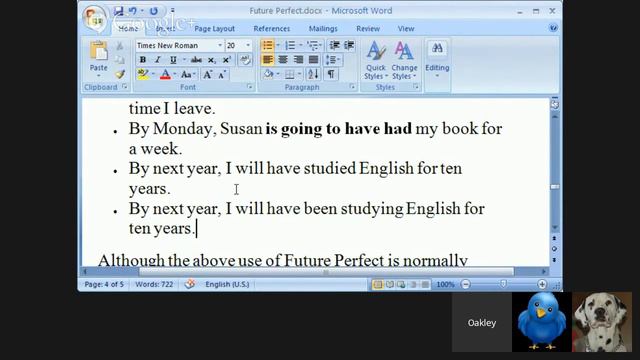Clear formatting from text

[x=245, y=60]
